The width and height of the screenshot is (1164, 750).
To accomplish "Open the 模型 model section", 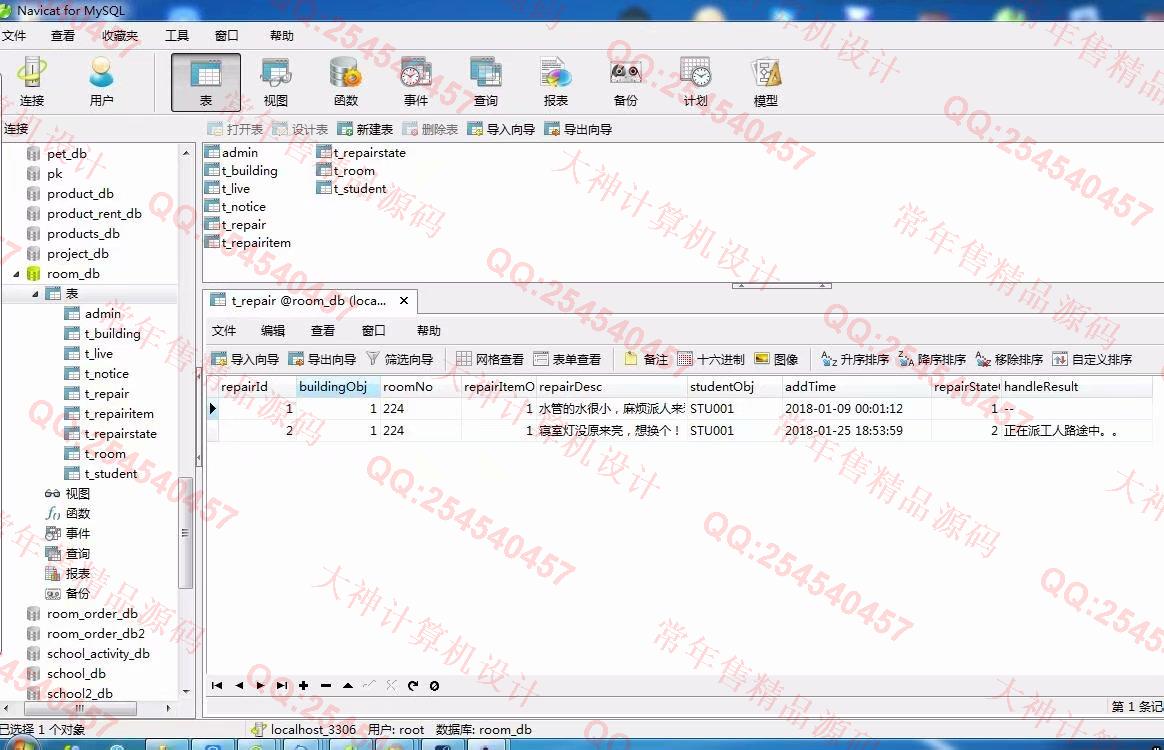I will 765,82.
